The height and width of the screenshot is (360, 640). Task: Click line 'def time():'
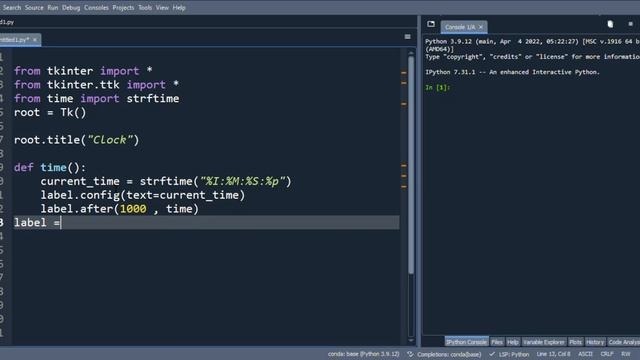pos(50,168)
